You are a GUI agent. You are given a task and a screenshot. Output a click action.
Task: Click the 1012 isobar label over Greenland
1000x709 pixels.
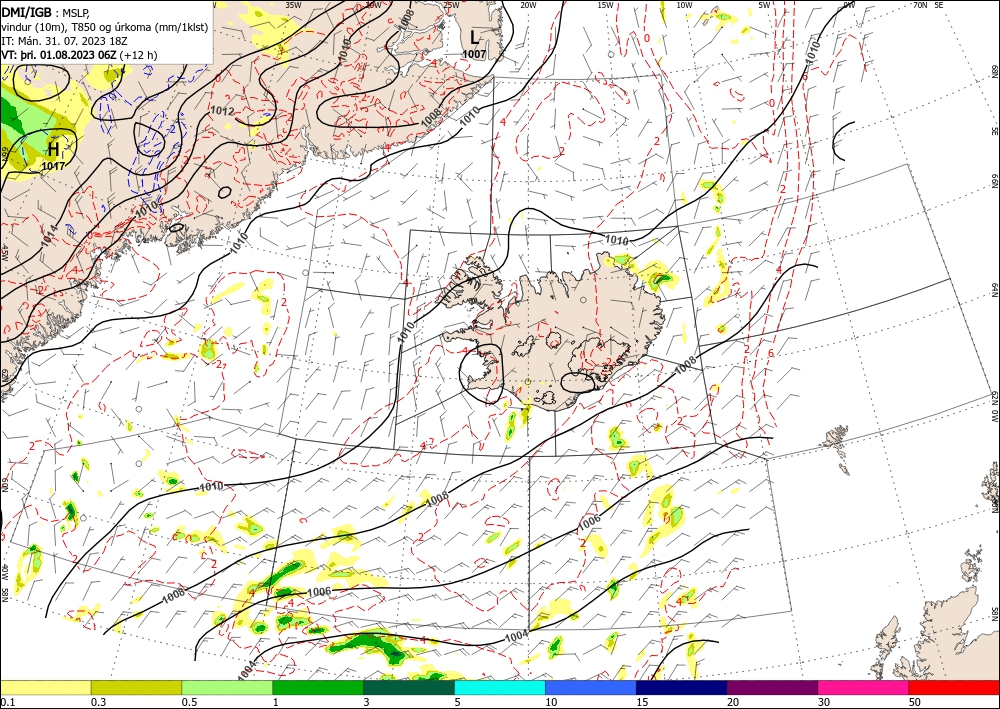222,111
